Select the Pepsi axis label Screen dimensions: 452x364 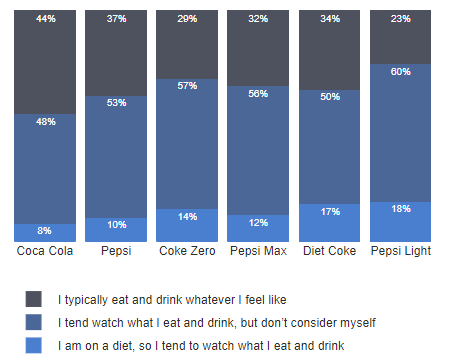pyautogui.click(x=116, y=251)
